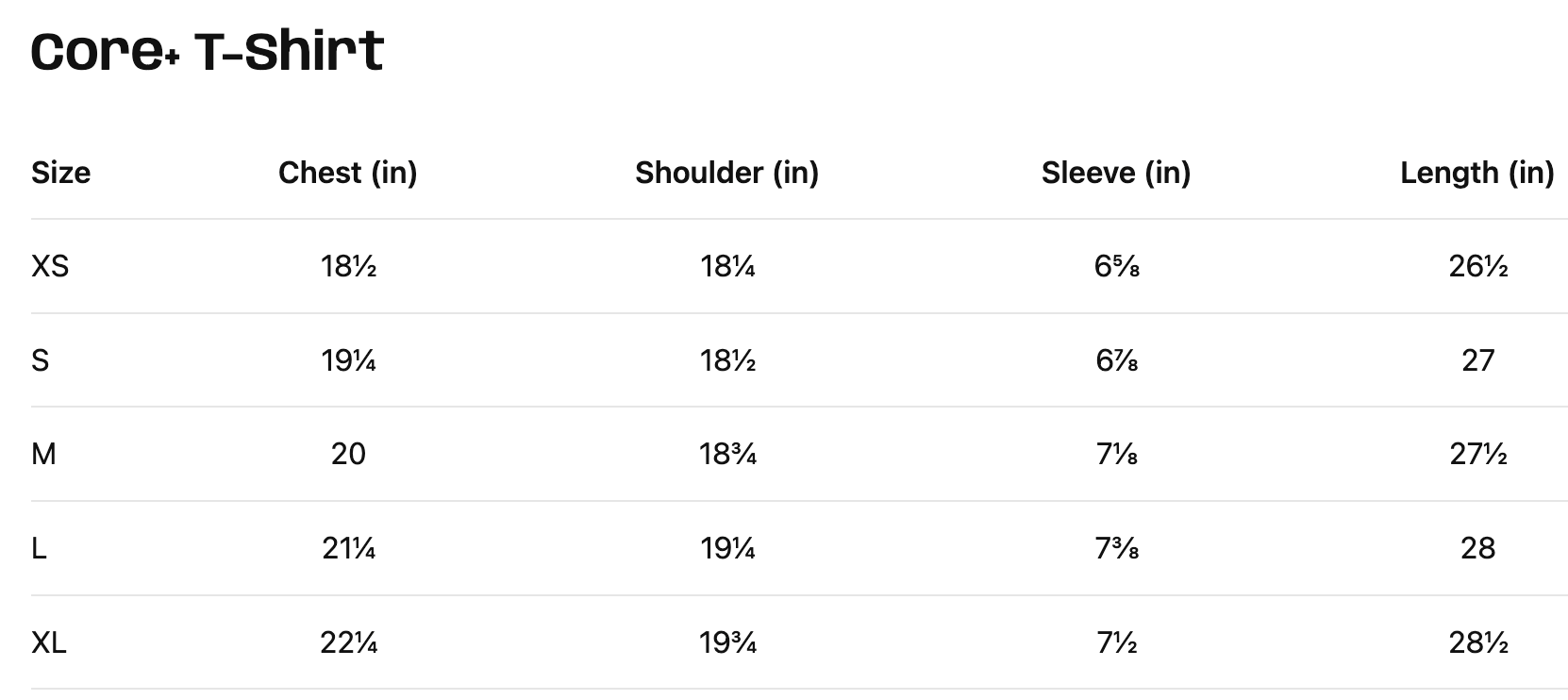Click the Size column header

(60, 173)
